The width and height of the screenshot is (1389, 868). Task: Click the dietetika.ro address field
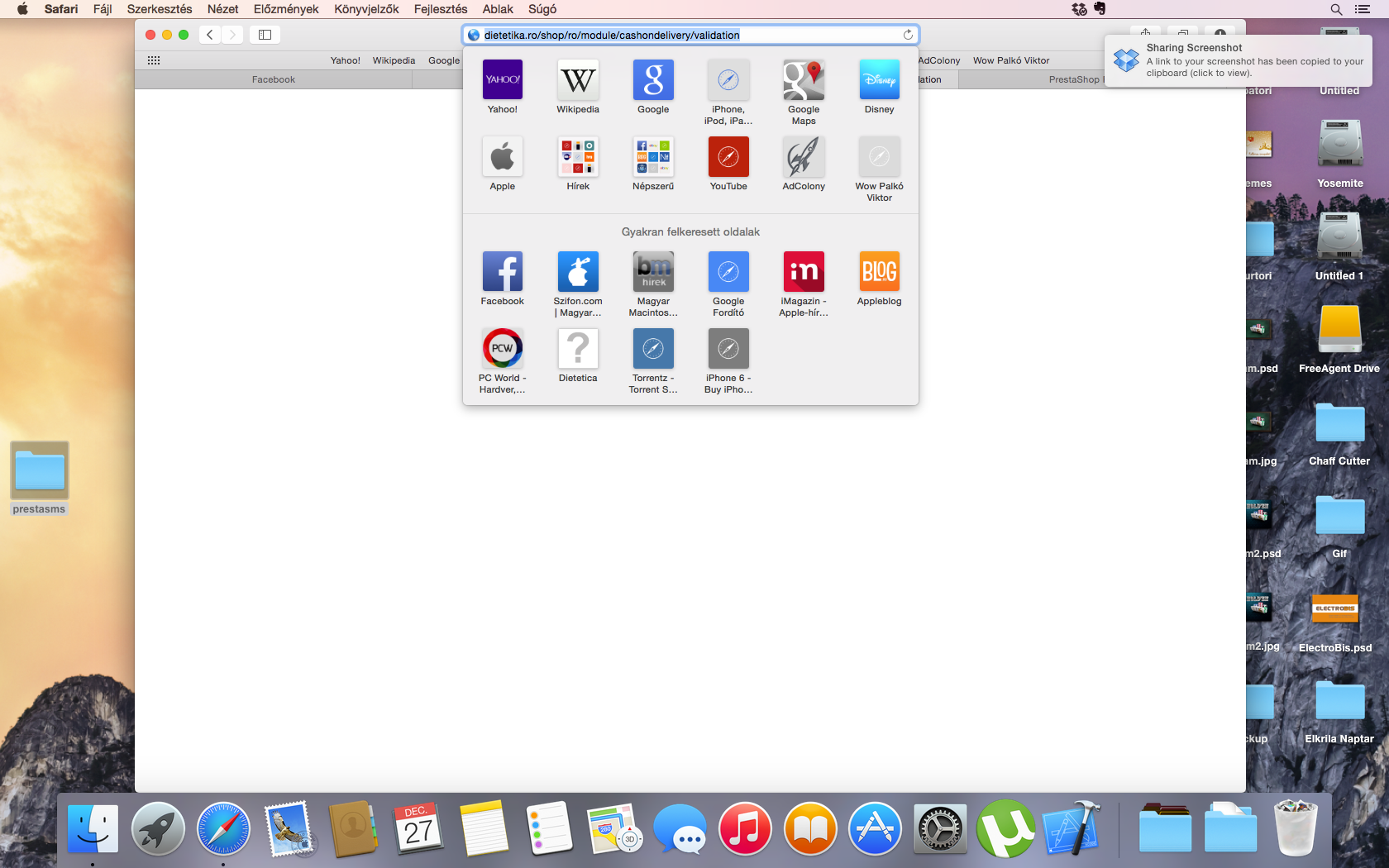coord(690,35)
